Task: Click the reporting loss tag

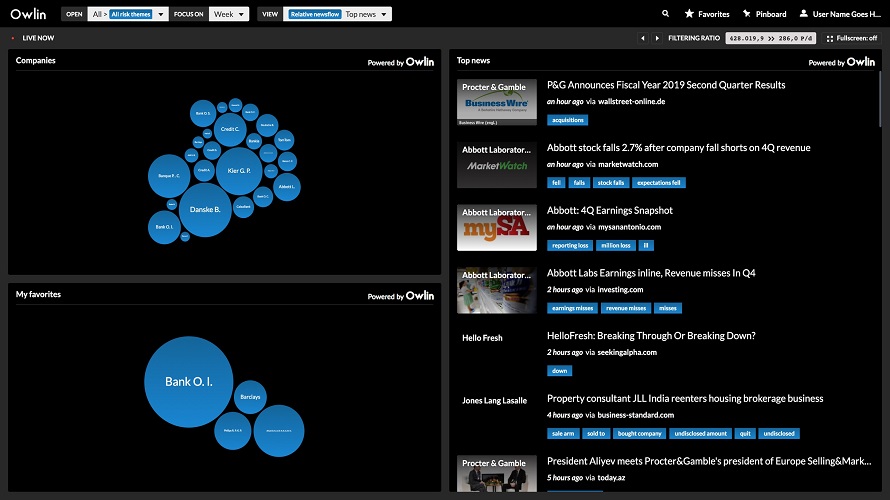Action: (x=570, y=246)
